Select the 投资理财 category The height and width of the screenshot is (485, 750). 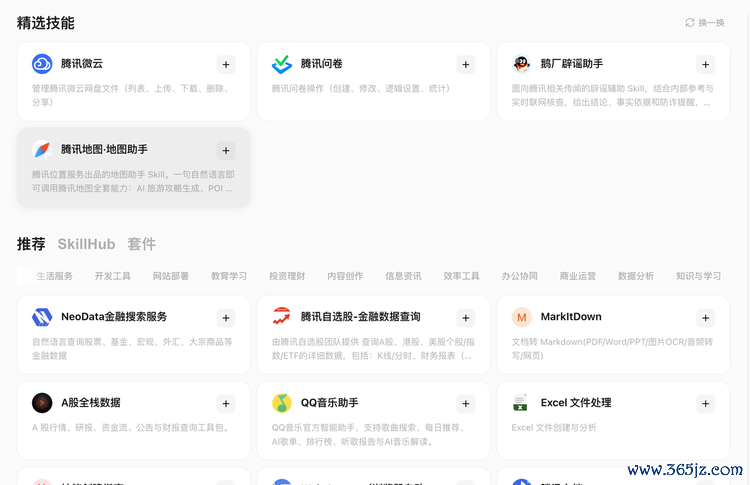coord(287,276)
